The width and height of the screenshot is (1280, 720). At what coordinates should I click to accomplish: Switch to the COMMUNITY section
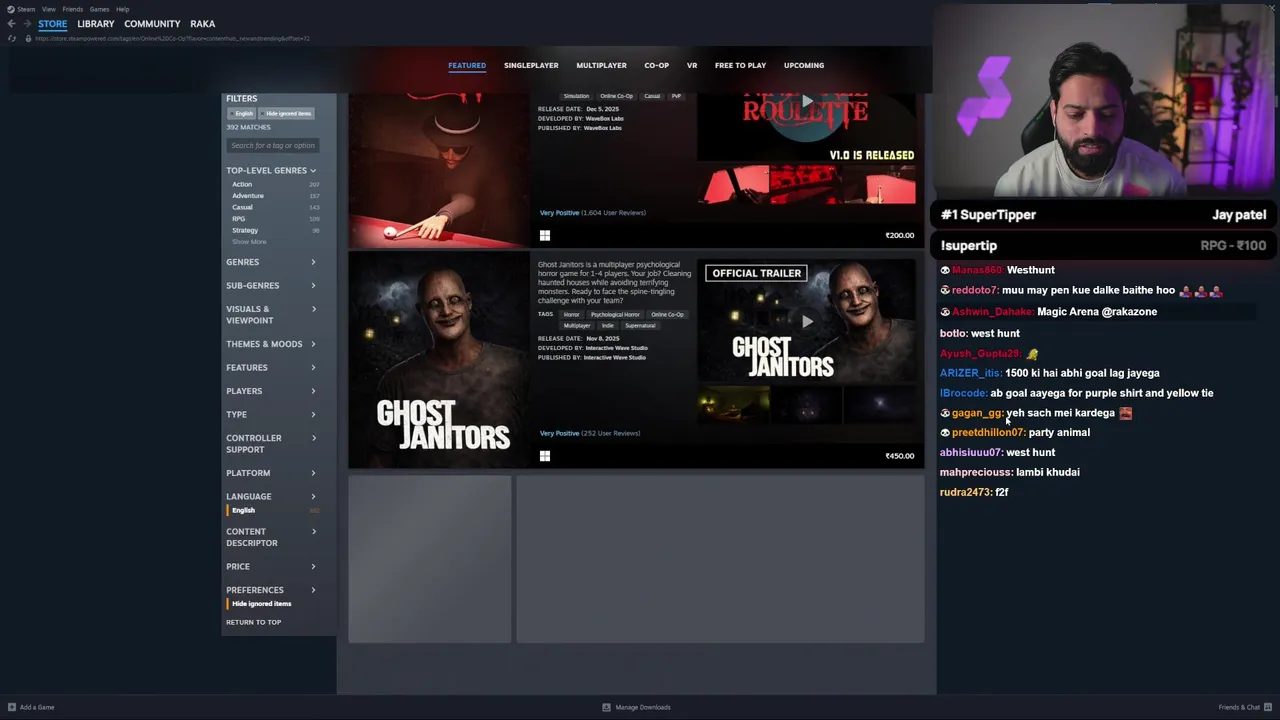152,24
